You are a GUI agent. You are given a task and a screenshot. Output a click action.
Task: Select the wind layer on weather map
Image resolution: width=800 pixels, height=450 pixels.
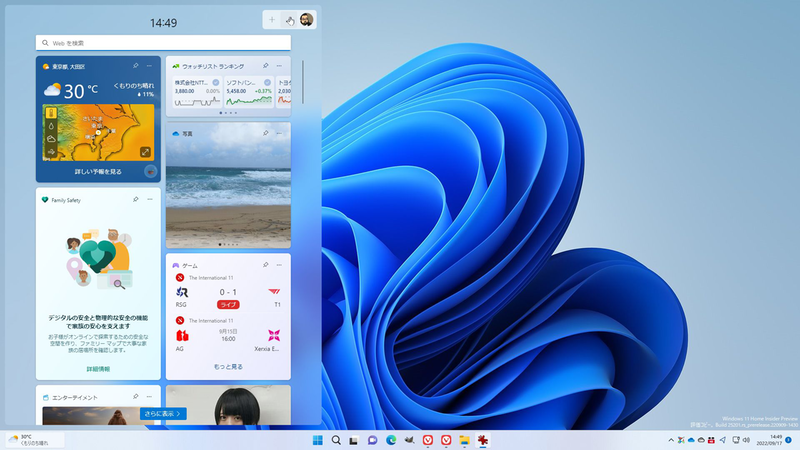50,152
